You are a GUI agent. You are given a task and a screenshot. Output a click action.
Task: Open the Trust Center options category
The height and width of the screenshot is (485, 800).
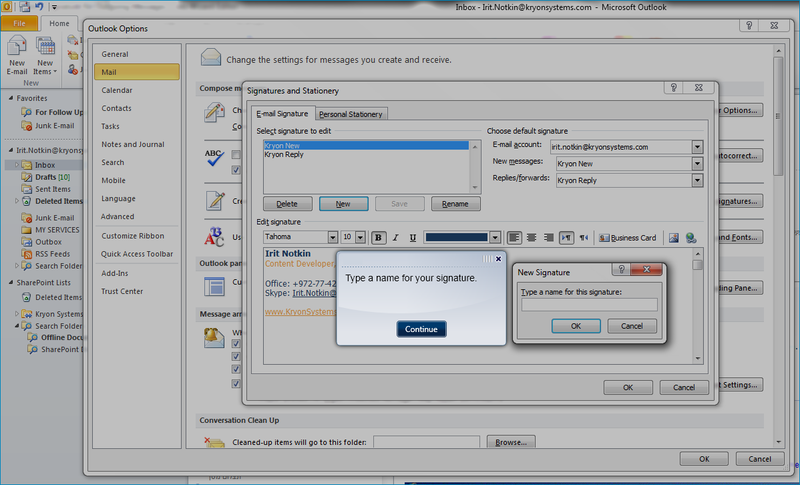pos(136,291)
